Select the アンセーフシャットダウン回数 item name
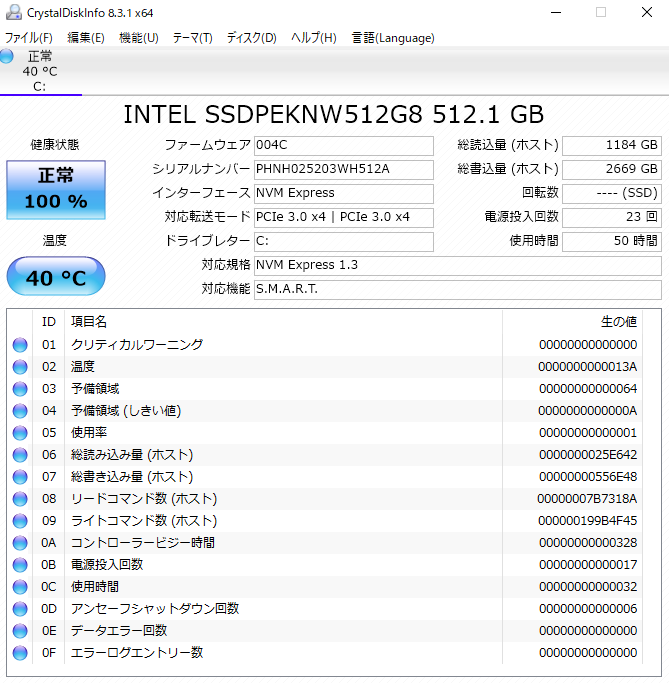 tap(155, 609)
